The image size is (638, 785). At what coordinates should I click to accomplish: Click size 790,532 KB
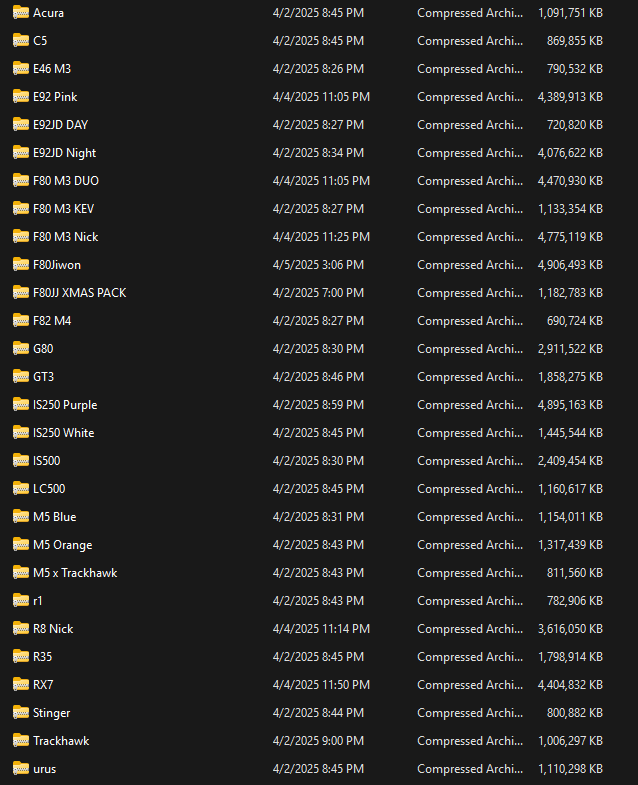click(575, 69)
